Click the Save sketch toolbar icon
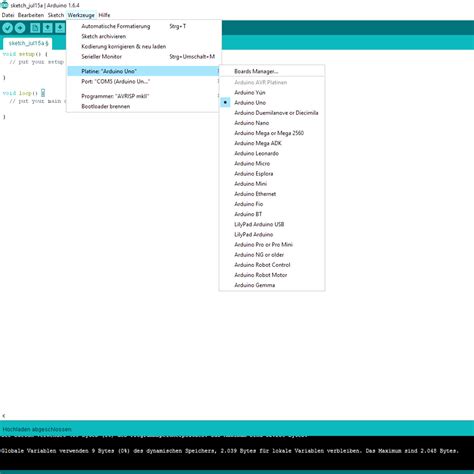 click(60, 28)
